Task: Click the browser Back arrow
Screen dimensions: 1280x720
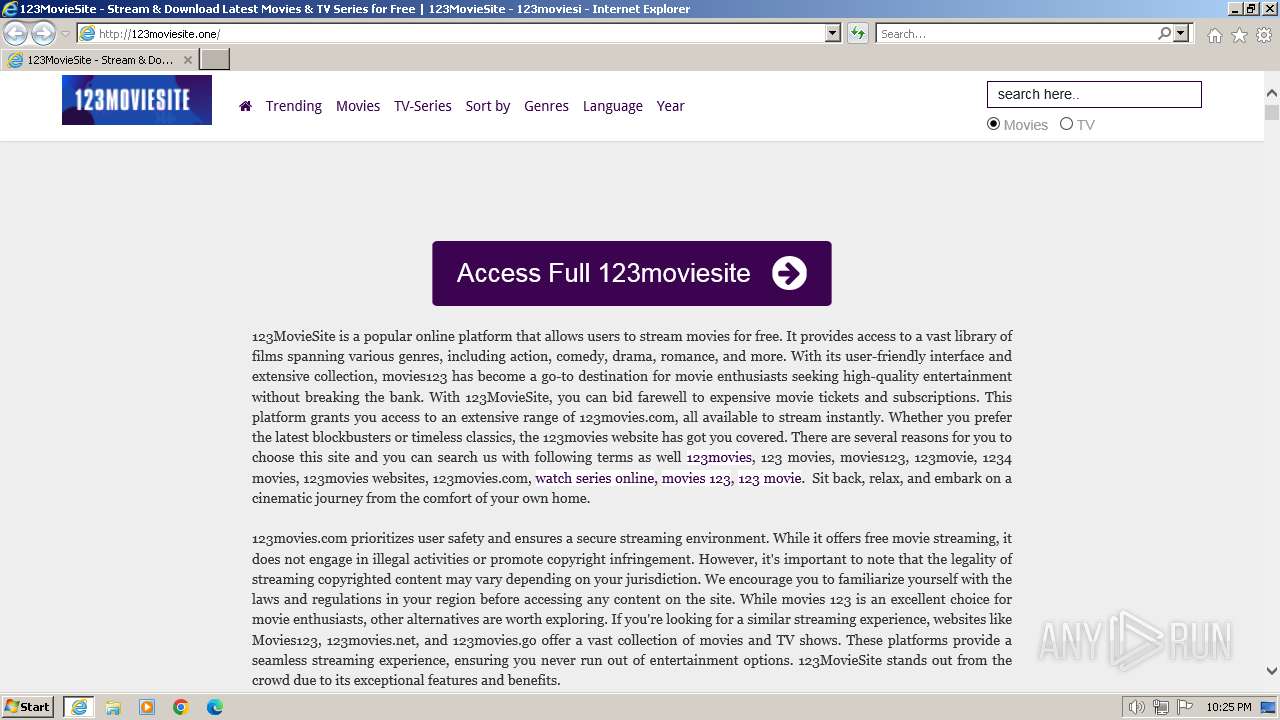Action: [16, 33]
